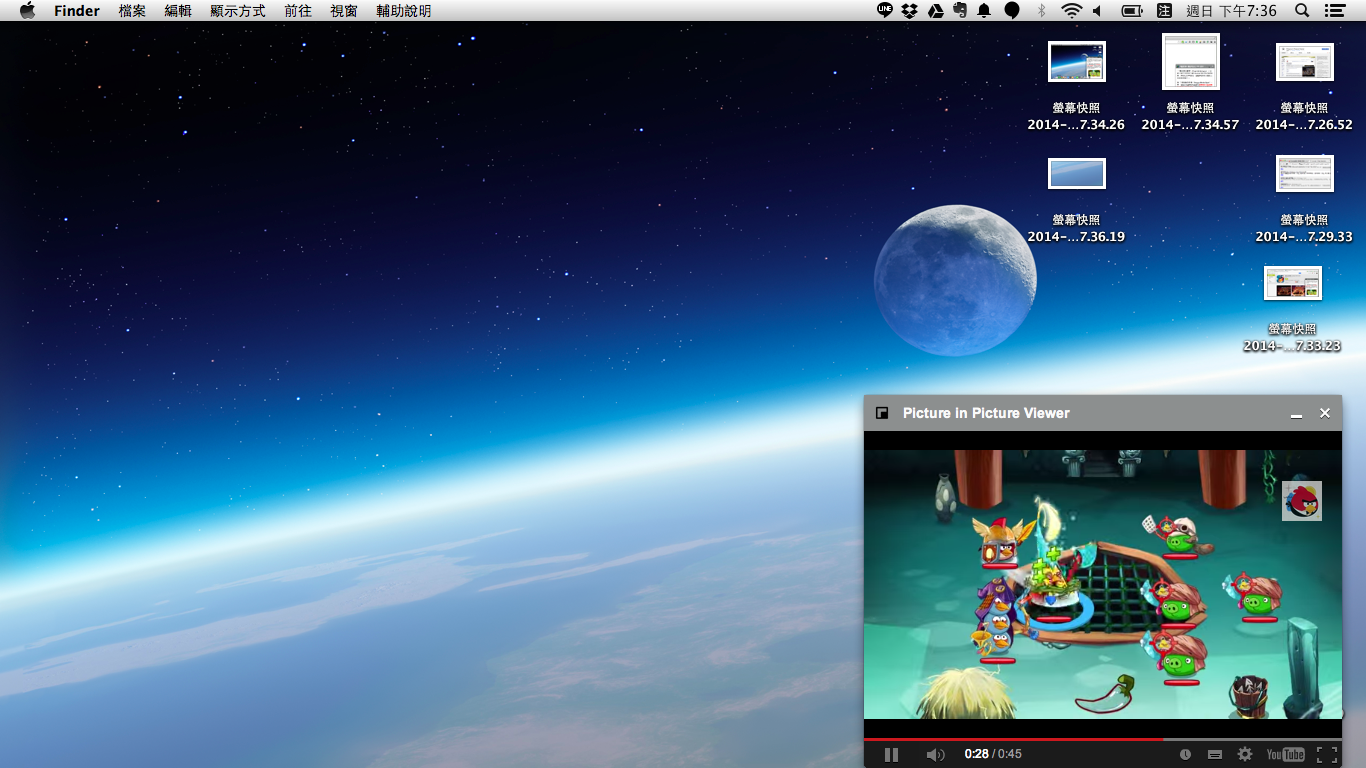Image resolution: width=1366 pixels, height=768 pixels.
Task: Open Spotlight search magnifier
Action: point(1302,10)
